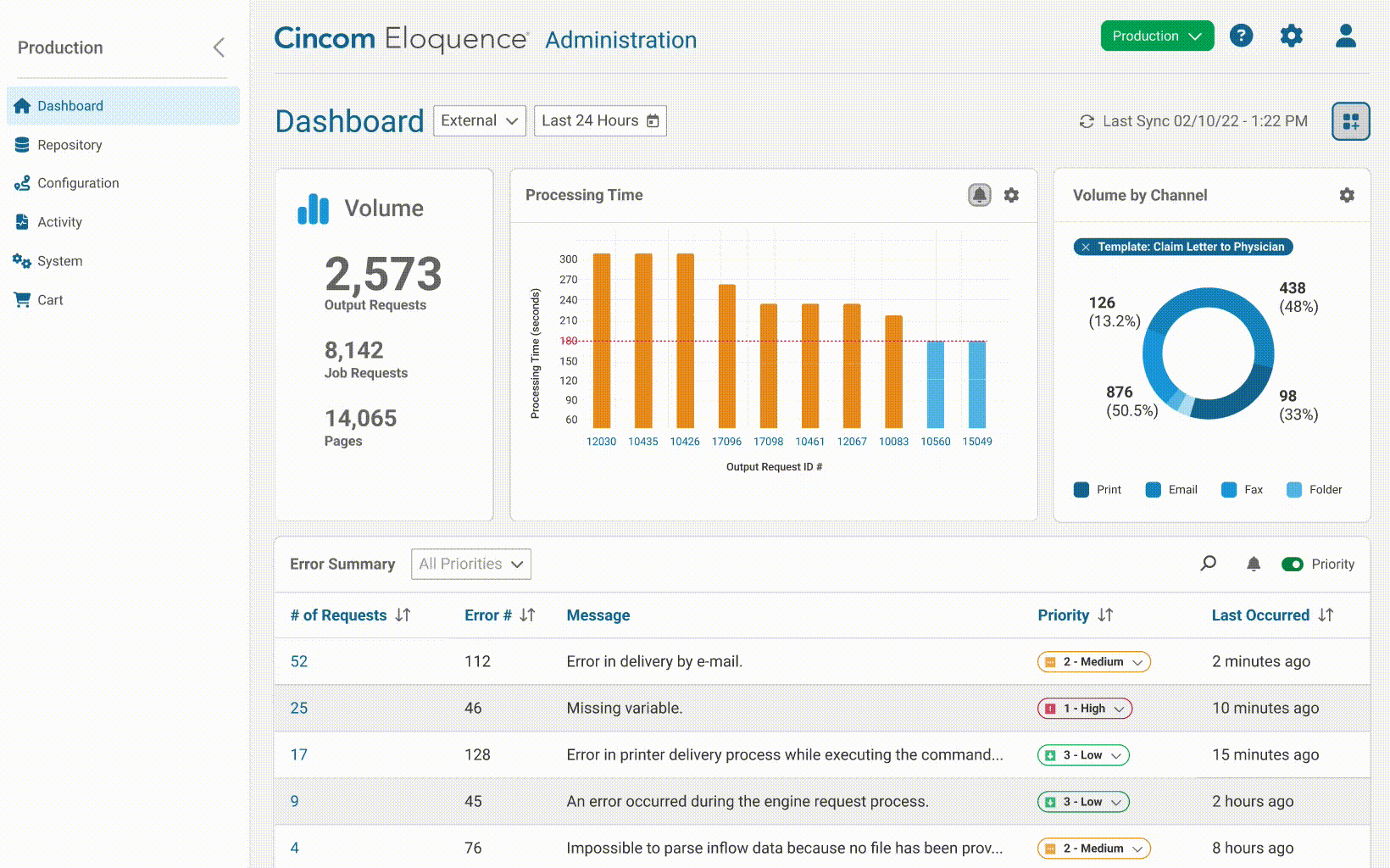
Task: Click the Email legend swatch
Action: click(1154, 489)
